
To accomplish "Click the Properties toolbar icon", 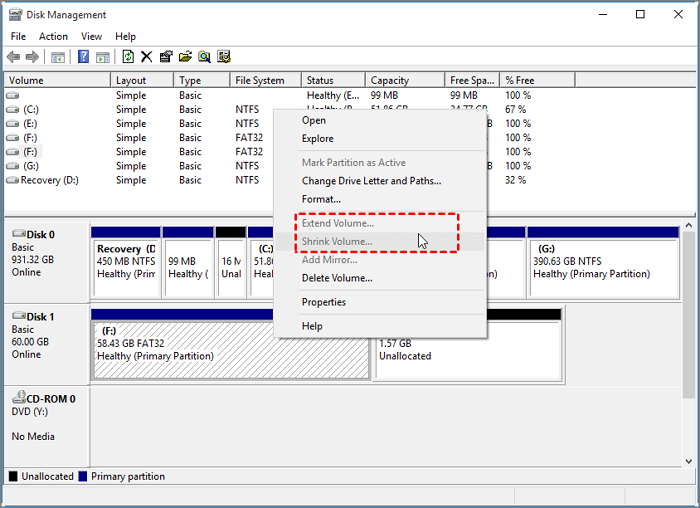I will click(166, 57).
